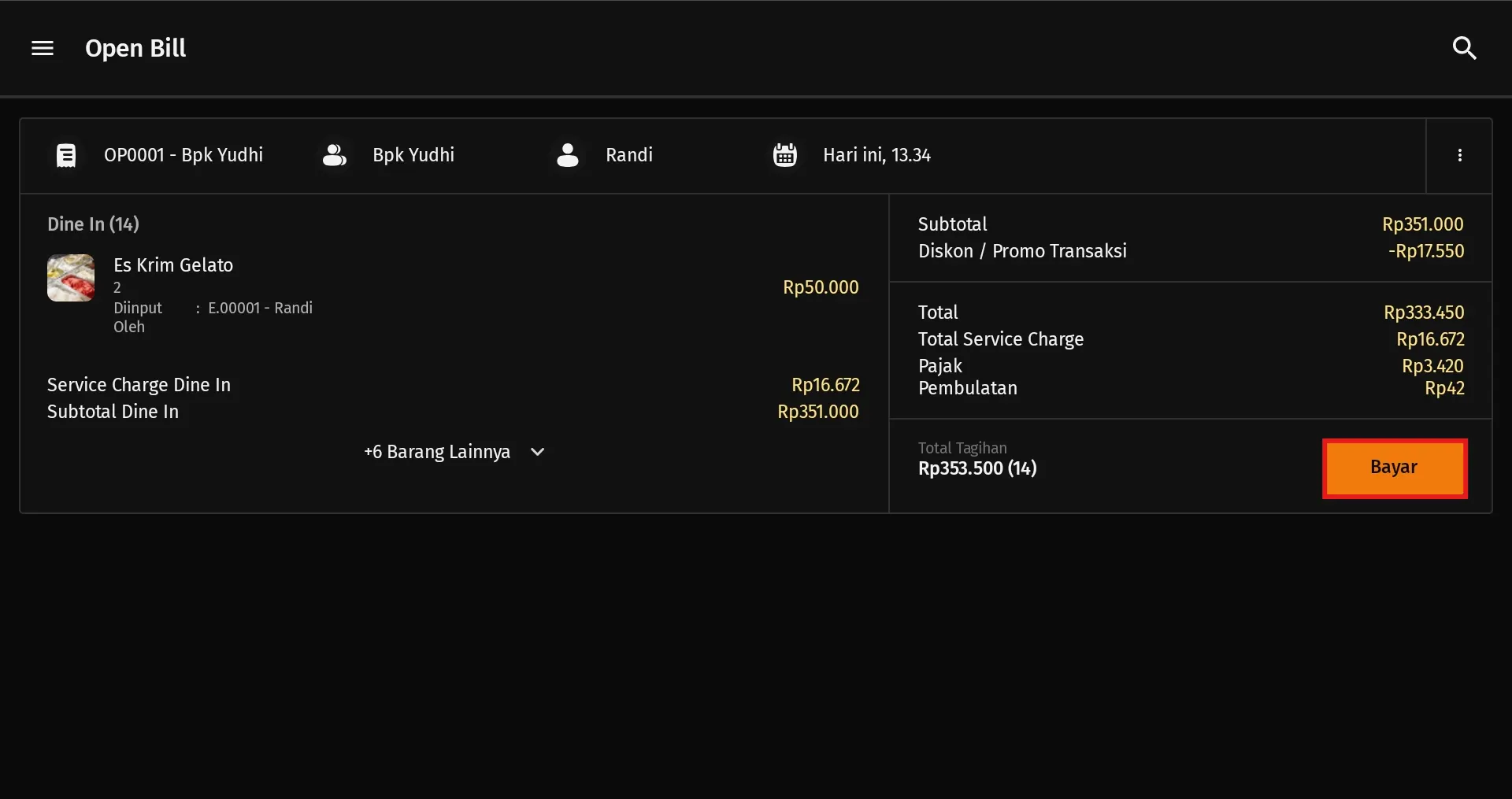Click the calendar icon beside Hari ini

(784, 155)
